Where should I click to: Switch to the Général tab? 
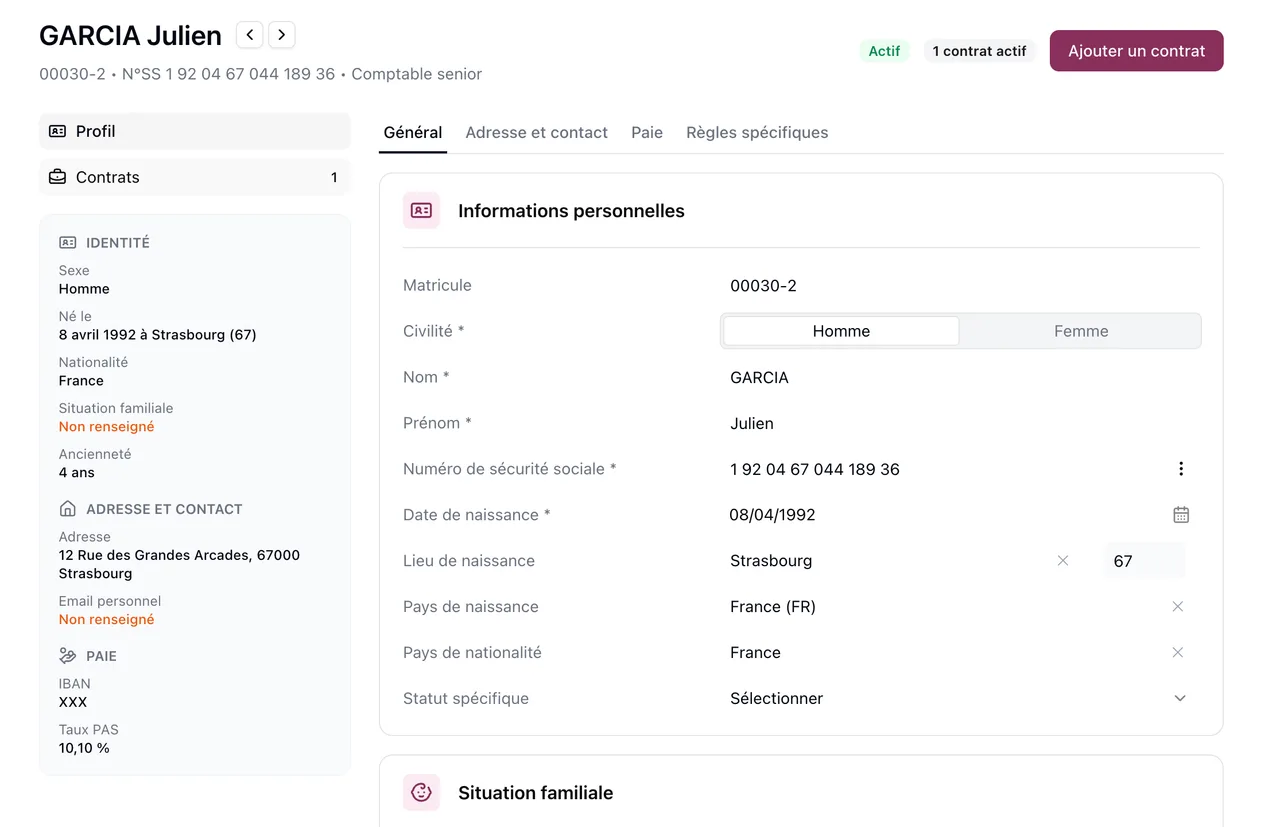(413, 133)
